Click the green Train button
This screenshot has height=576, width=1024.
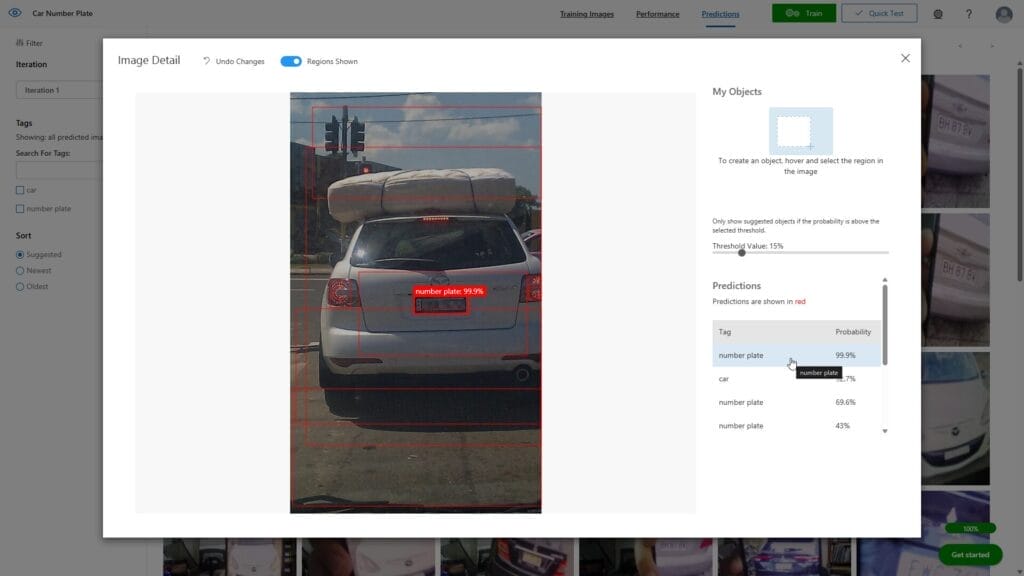coord(804,13)
